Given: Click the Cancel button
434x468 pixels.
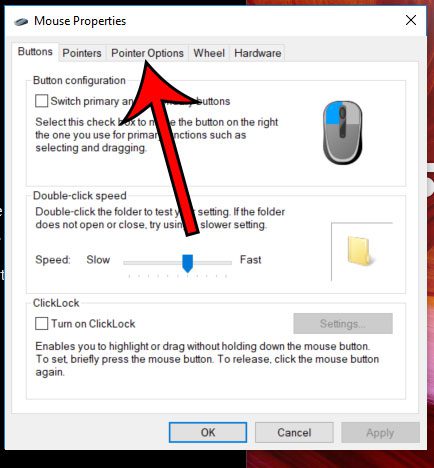Looking at the screenshot, I should (294, 432).
